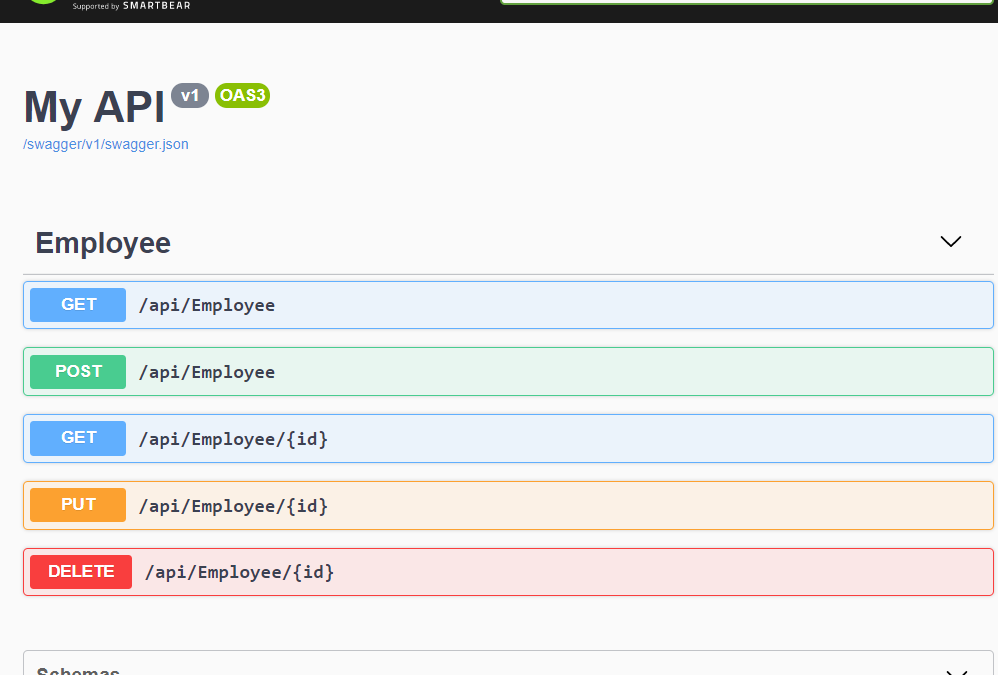This screenshot has width=998, height=675.
Task: Expand the PUT /api/Employee/{id} endpoint path
Action: [x=233, y=506]
